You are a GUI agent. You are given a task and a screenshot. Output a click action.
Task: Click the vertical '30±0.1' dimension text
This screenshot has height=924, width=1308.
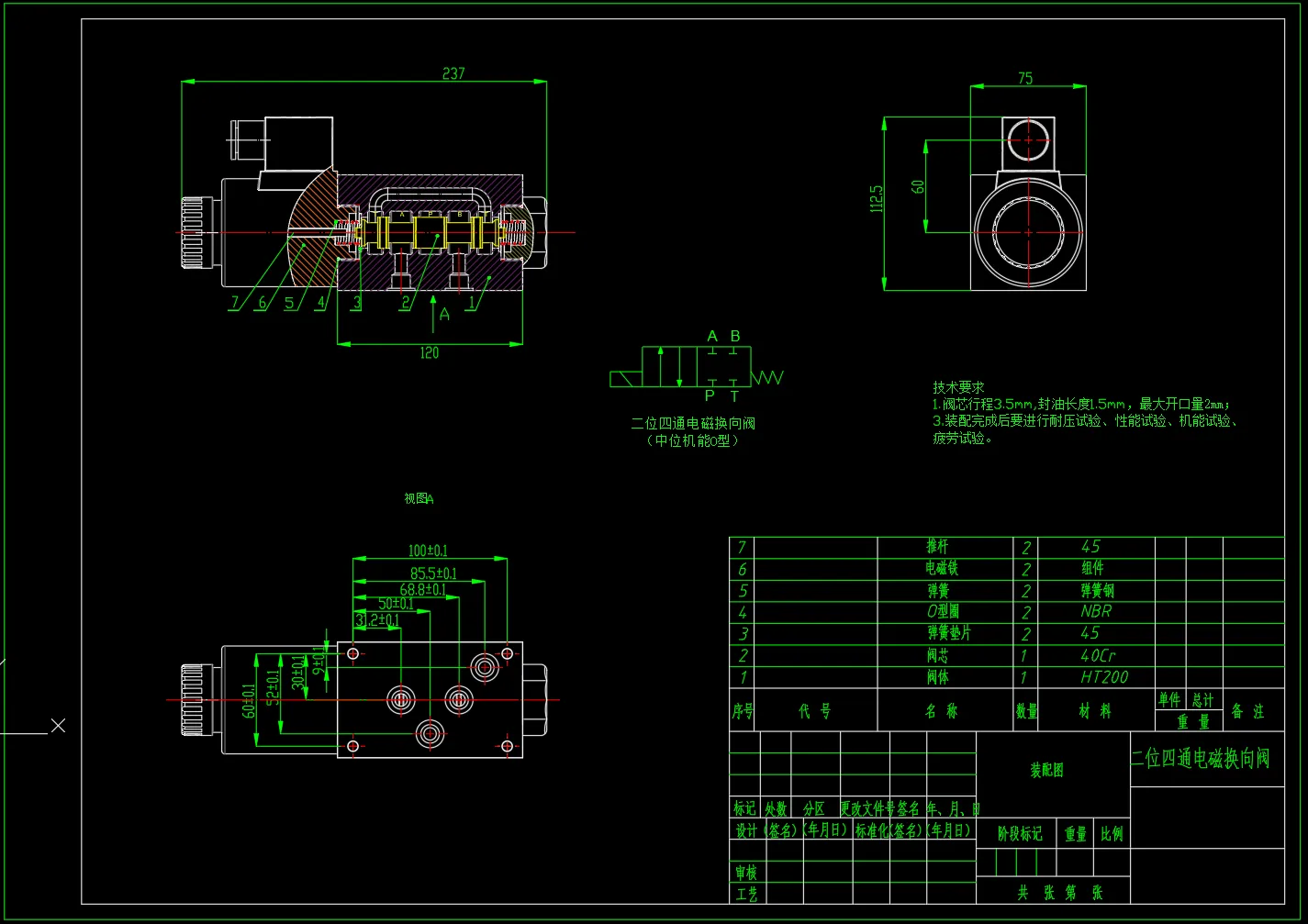tap(297, 672)
